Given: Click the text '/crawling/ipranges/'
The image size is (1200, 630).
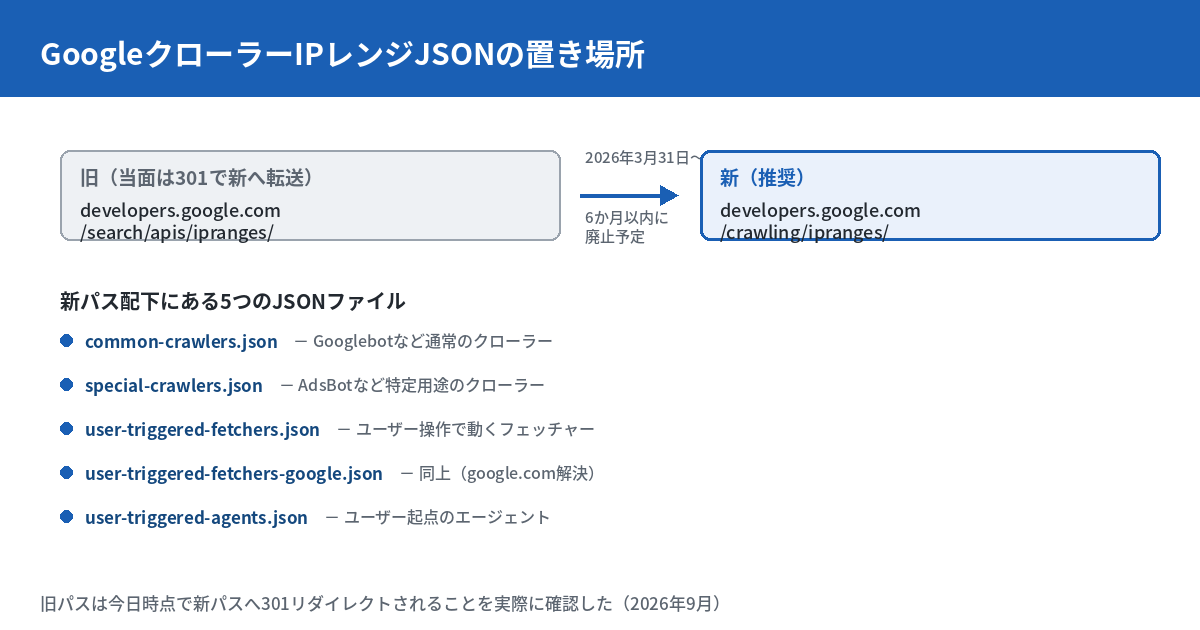Looking at the screenshot, I should [804, 232].
